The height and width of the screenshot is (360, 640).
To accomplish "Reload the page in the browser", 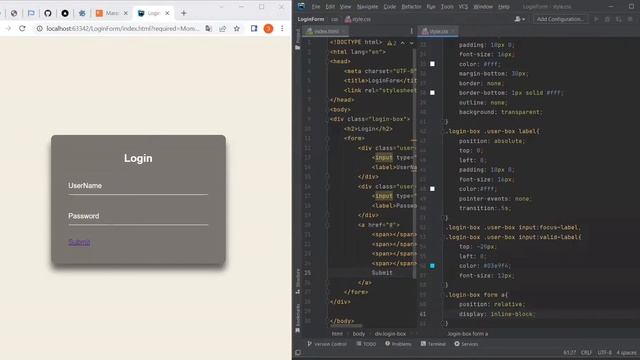I will (22, 29).
